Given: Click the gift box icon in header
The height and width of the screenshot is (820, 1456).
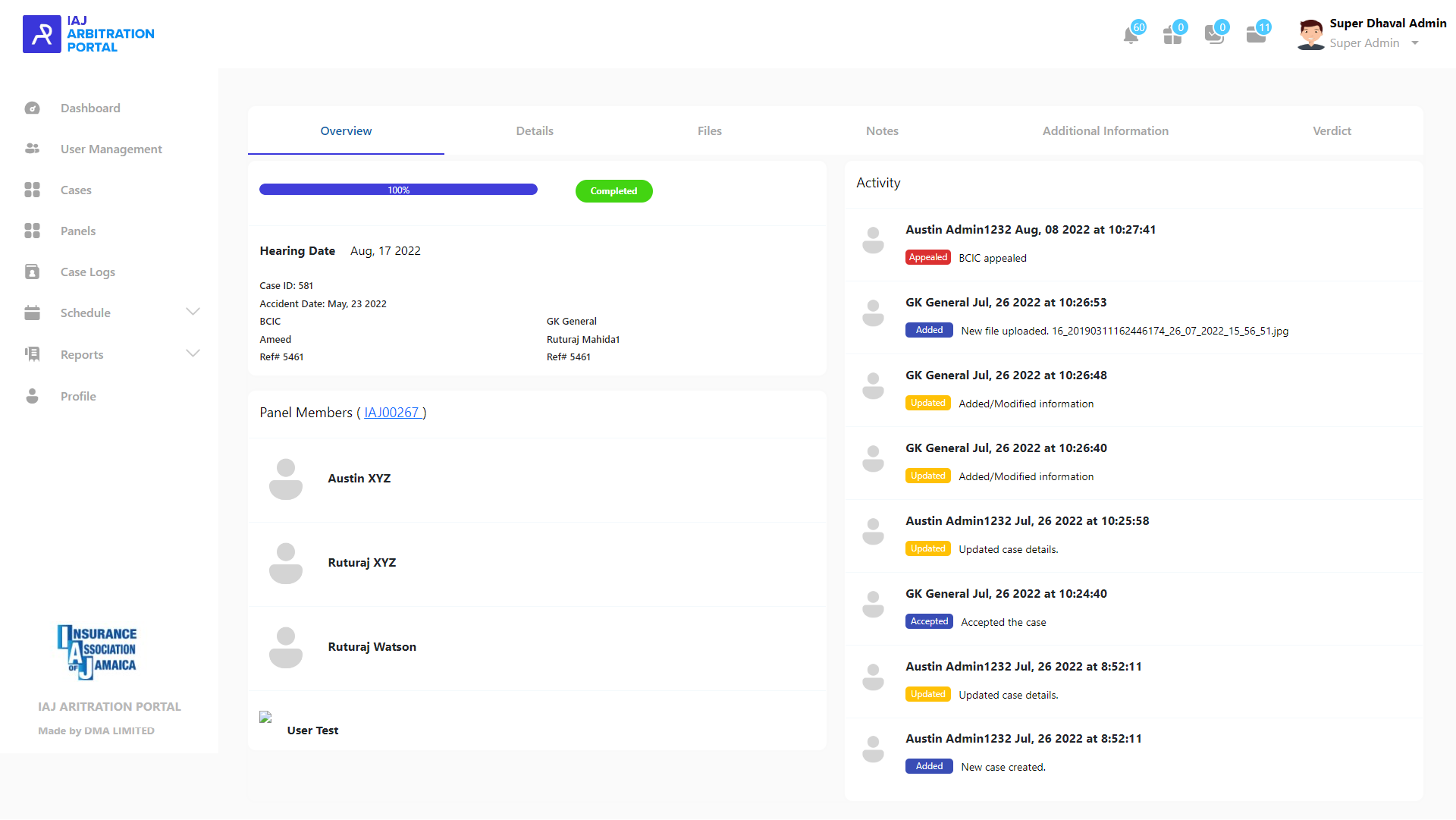Looking at the screenshot, I should point(1172,35).
